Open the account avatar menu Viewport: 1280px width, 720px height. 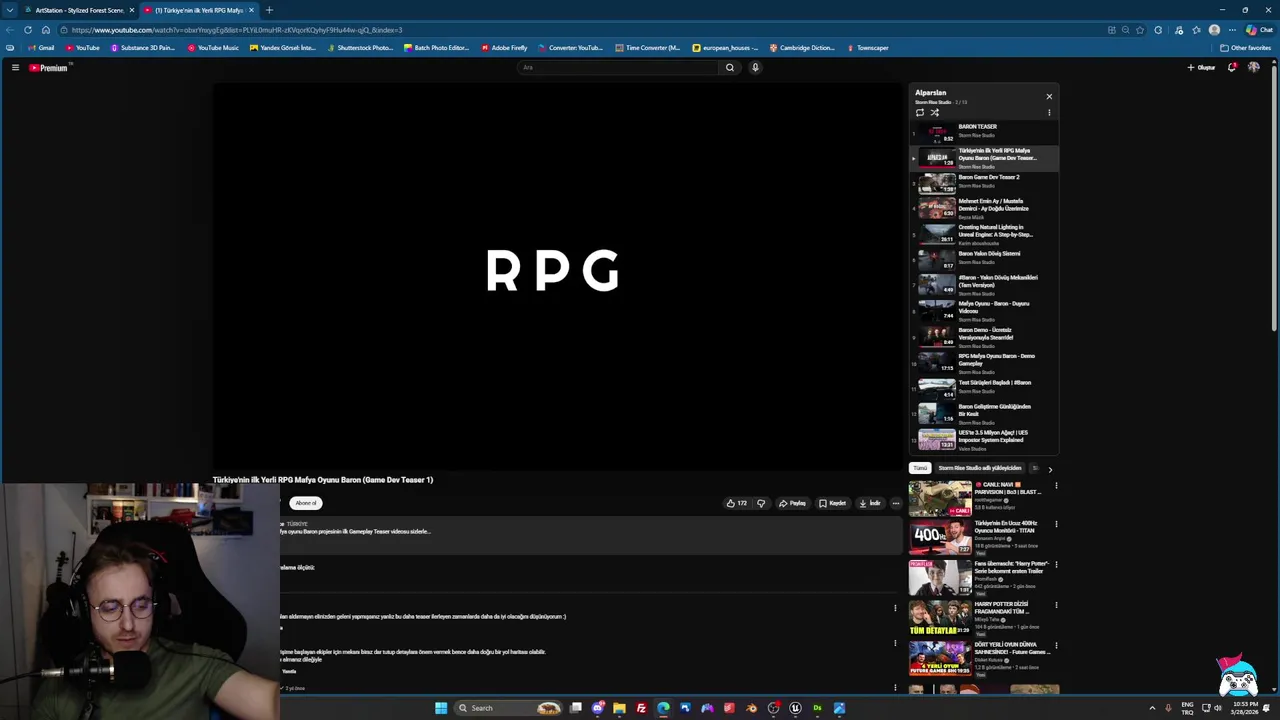pyautogui.click(x=1254, y=67)
